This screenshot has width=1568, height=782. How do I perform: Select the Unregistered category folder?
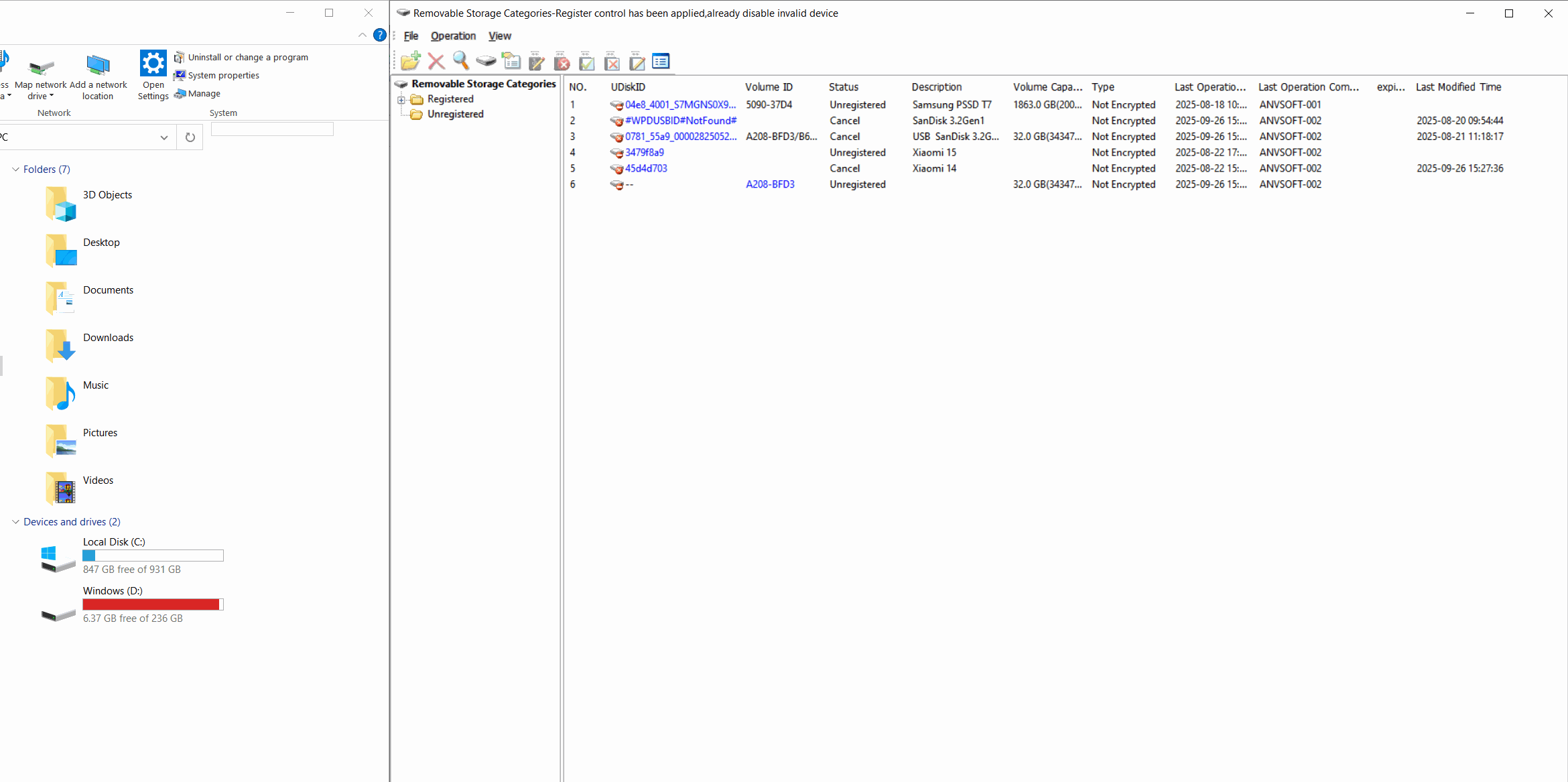tap(455, 115)
